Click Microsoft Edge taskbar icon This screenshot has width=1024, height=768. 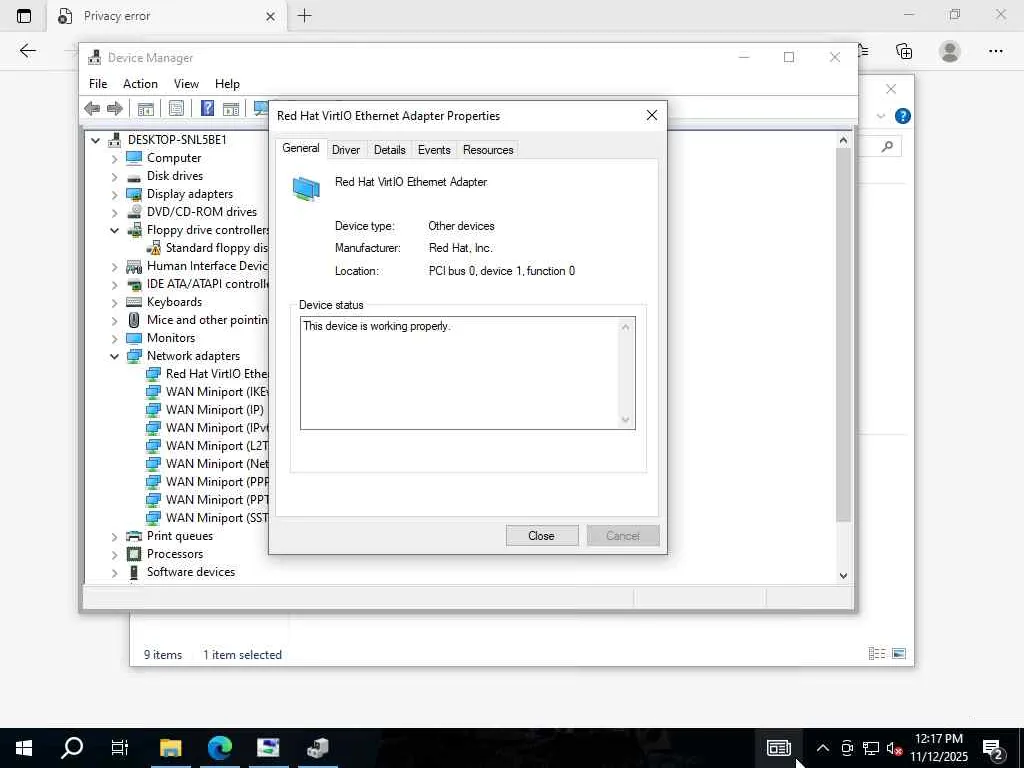pyautogui.click(x=220, y=748)
